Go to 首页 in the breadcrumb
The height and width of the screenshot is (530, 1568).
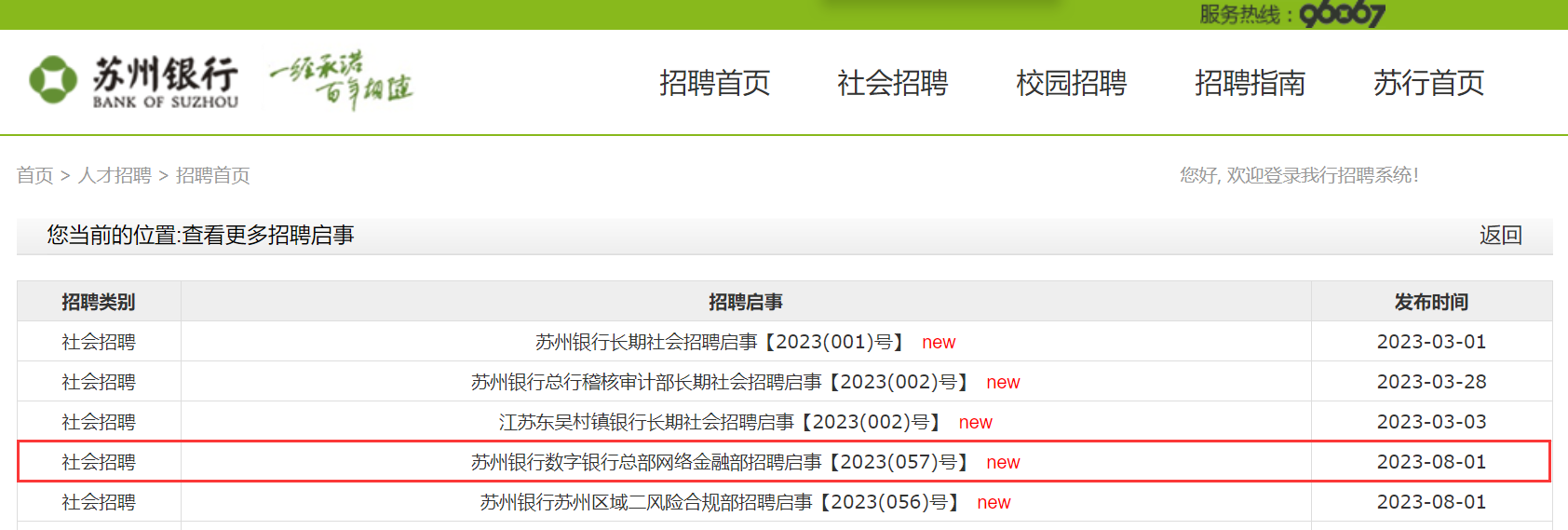(35, 175)
